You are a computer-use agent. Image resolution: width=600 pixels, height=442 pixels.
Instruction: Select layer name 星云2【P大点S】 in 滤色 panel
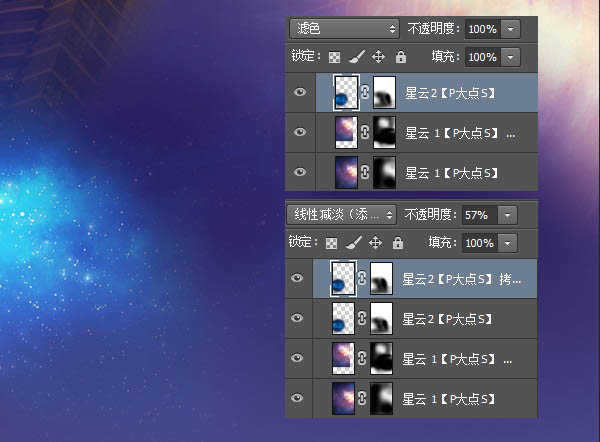point(450,93)
